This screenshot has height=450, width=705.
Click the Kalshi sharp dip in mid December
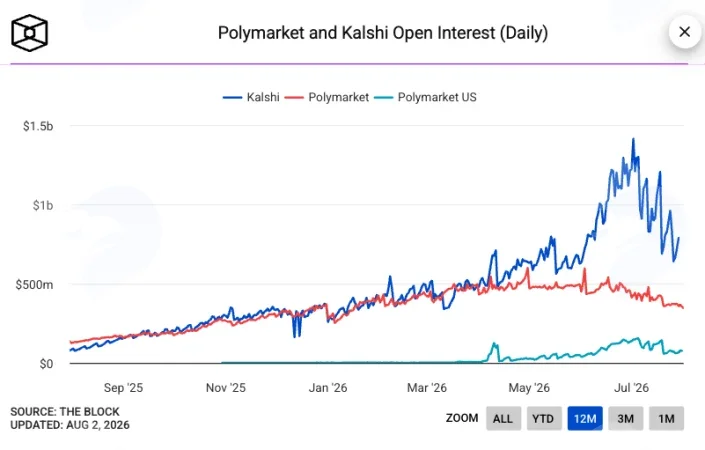tap(297, 330)
